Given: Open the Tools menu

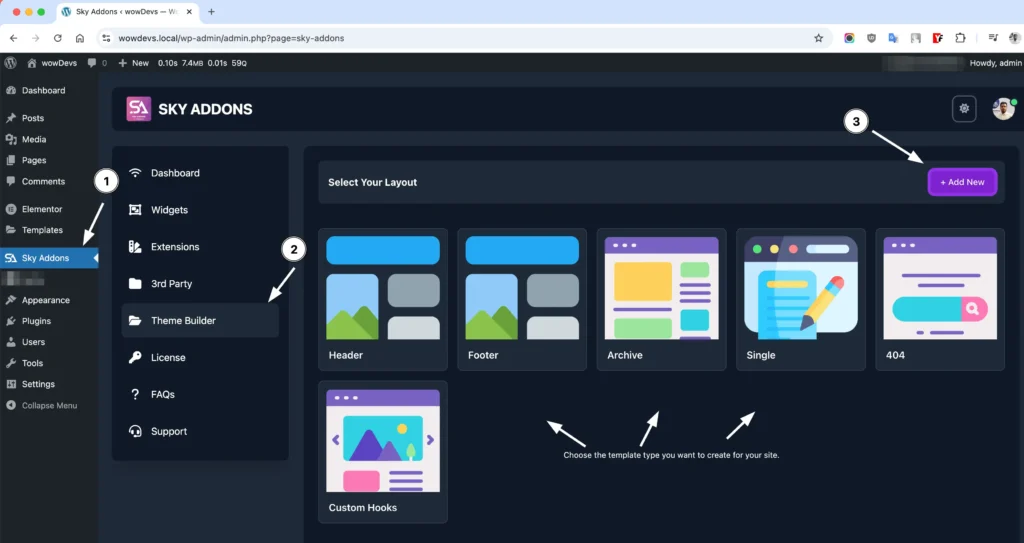Looking at the screenshot, I should [49, 363].
